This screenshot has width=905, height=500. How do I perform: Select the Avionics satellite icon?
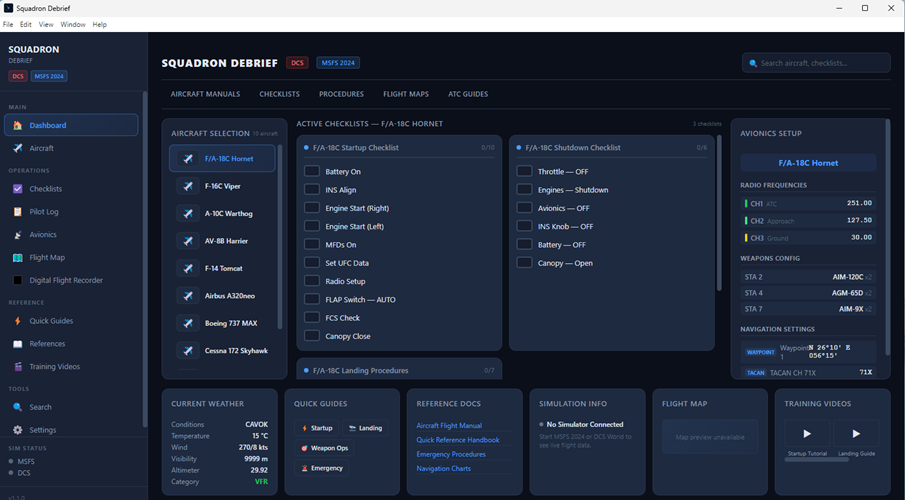point(18,235)
